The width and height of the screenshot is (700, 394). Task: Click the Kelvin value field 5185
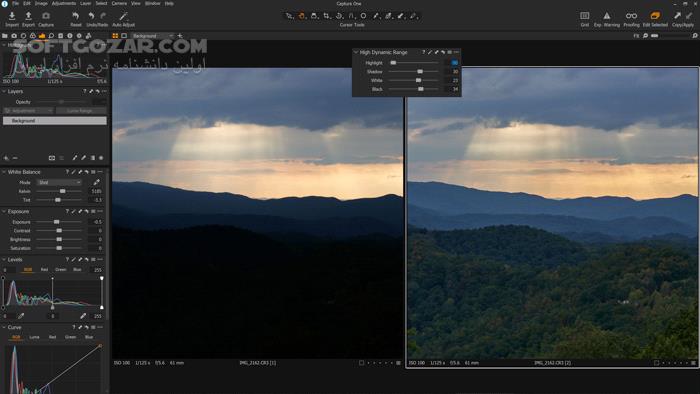coord(96,191)
